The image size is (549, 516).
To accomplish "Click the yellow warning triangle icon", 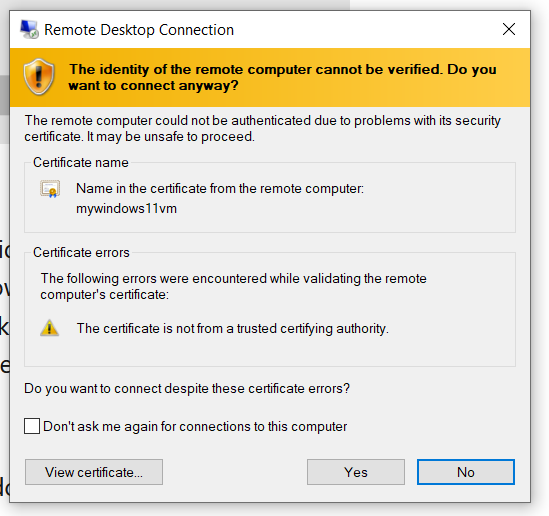I will pyautogui.click(x=49, y=328).
